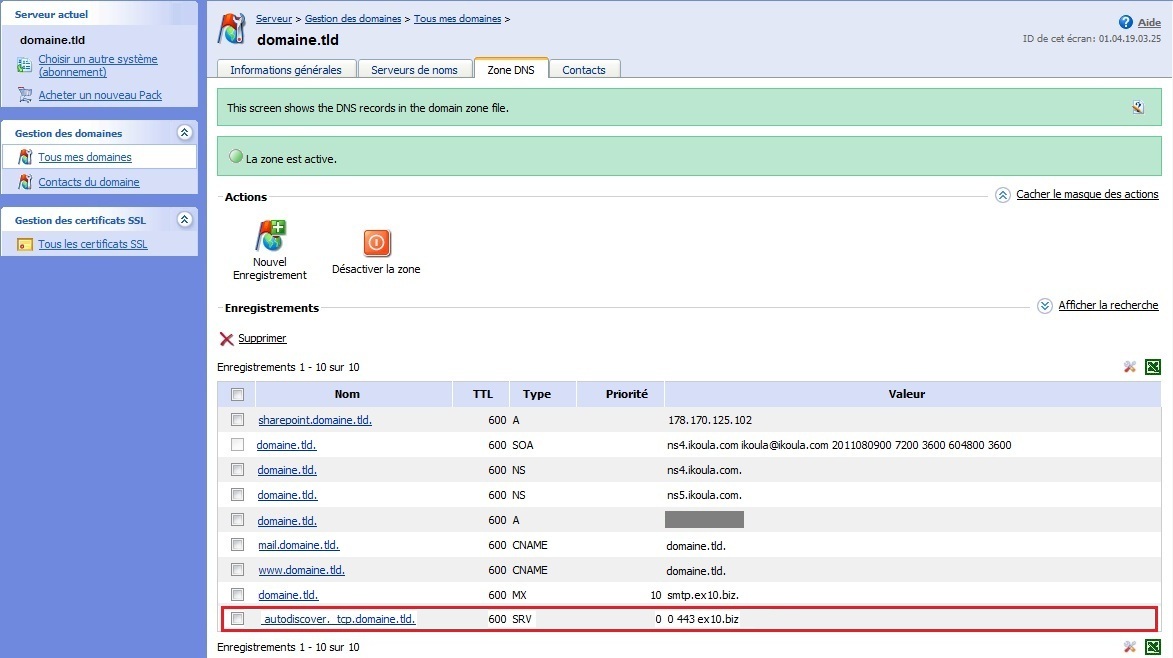Viewport: 1173px width, 658px height.
Task: Switch to the Contacts tab
Action: [x=584, y=69]
